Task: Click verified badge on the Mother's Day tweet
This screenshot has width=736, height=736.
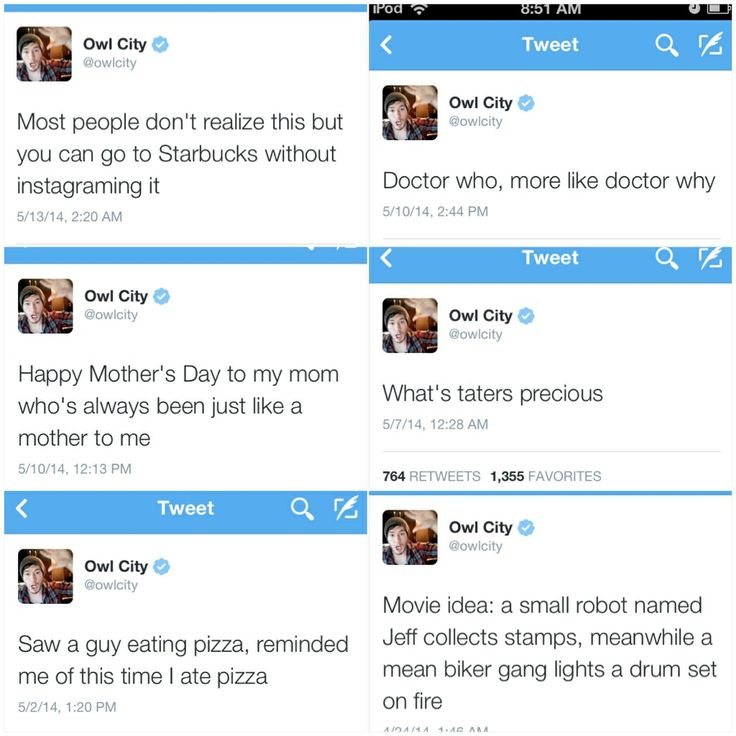Action: click(161, 296)
